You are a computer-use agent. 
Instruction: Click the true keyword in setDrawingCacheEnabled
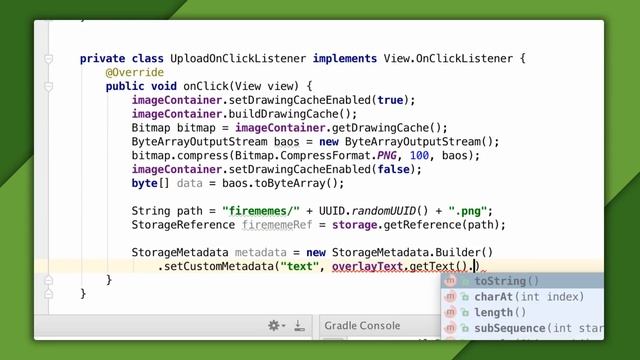(390, 100)
